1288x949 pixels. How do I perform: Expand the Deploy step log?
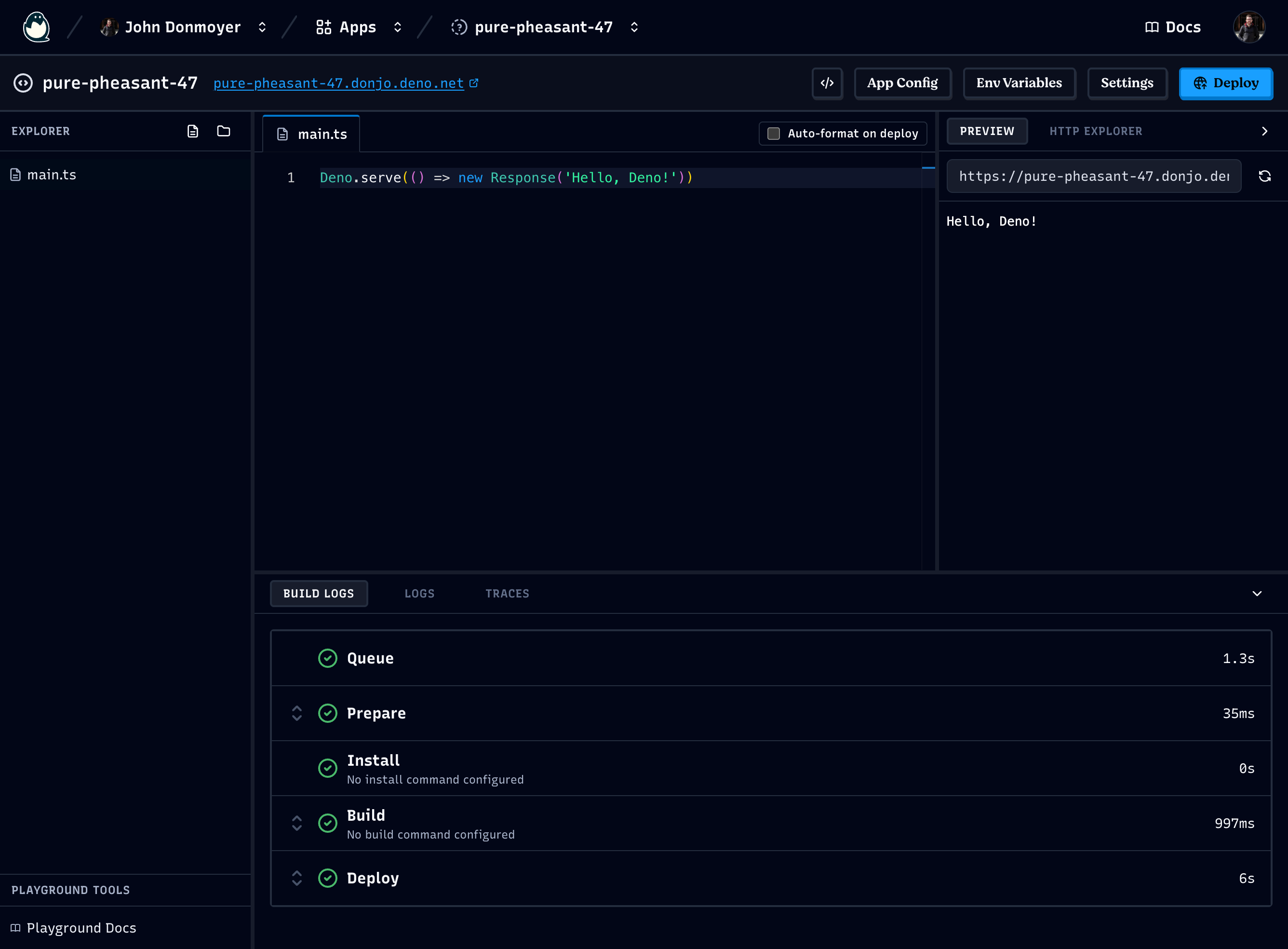[297, 878]
